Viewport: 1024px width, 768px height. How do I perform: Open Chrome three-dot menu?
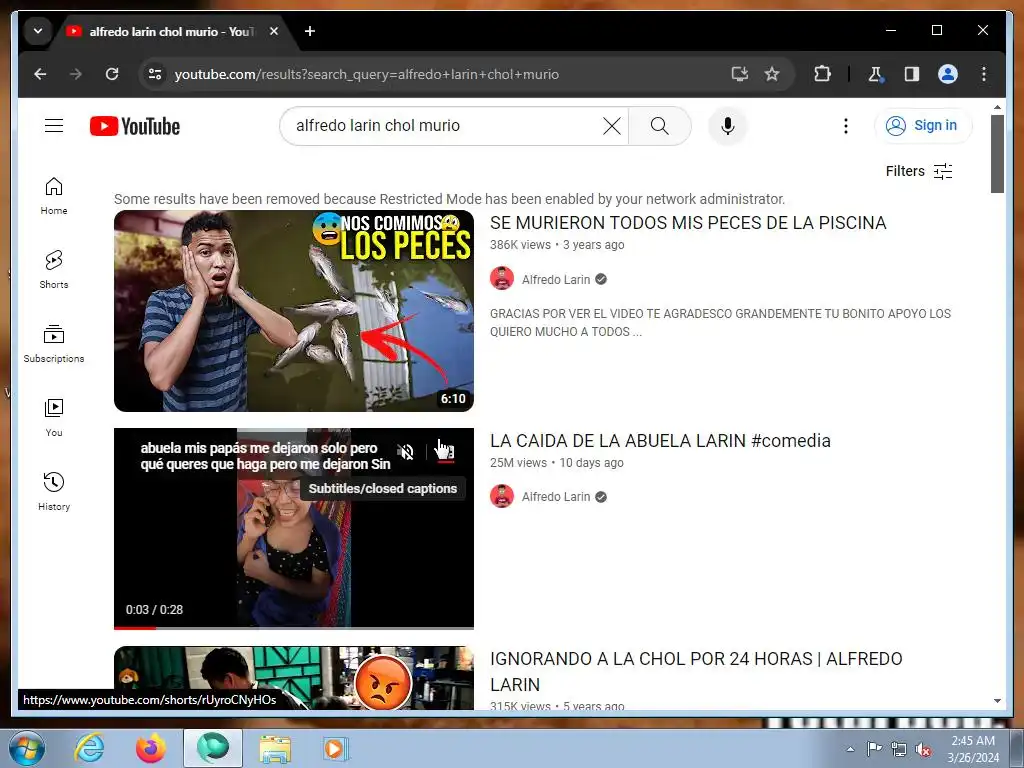[984, 74]
